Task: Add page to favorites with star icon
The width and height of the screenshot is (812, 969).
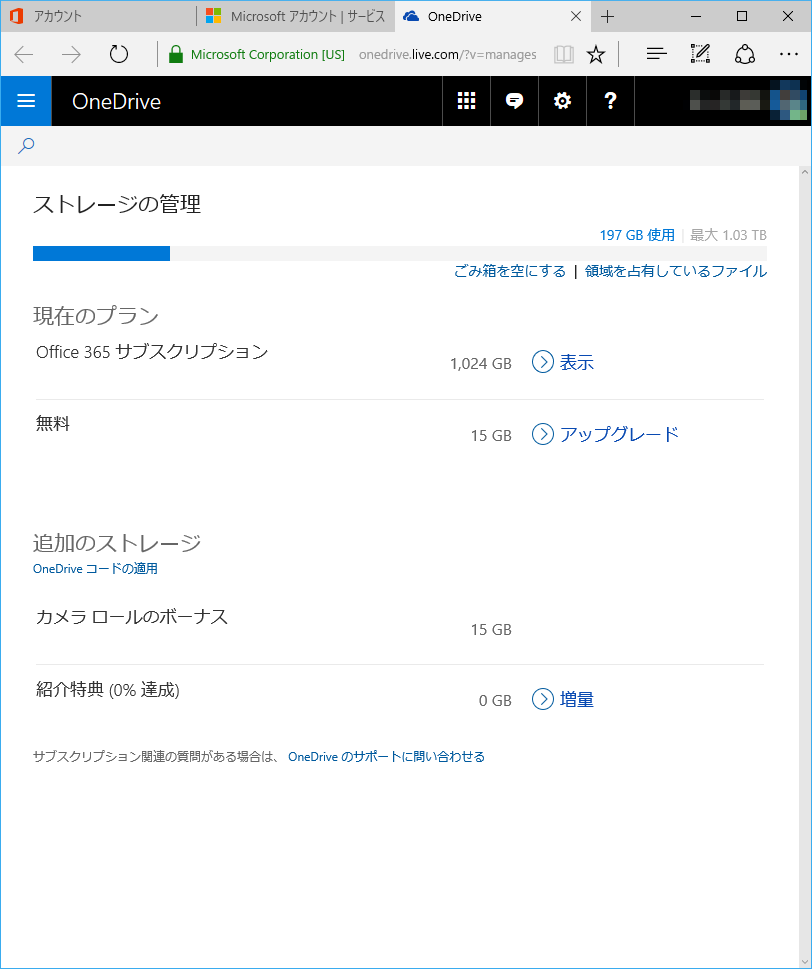Action: pyautogui.click(x=596, y=54)
